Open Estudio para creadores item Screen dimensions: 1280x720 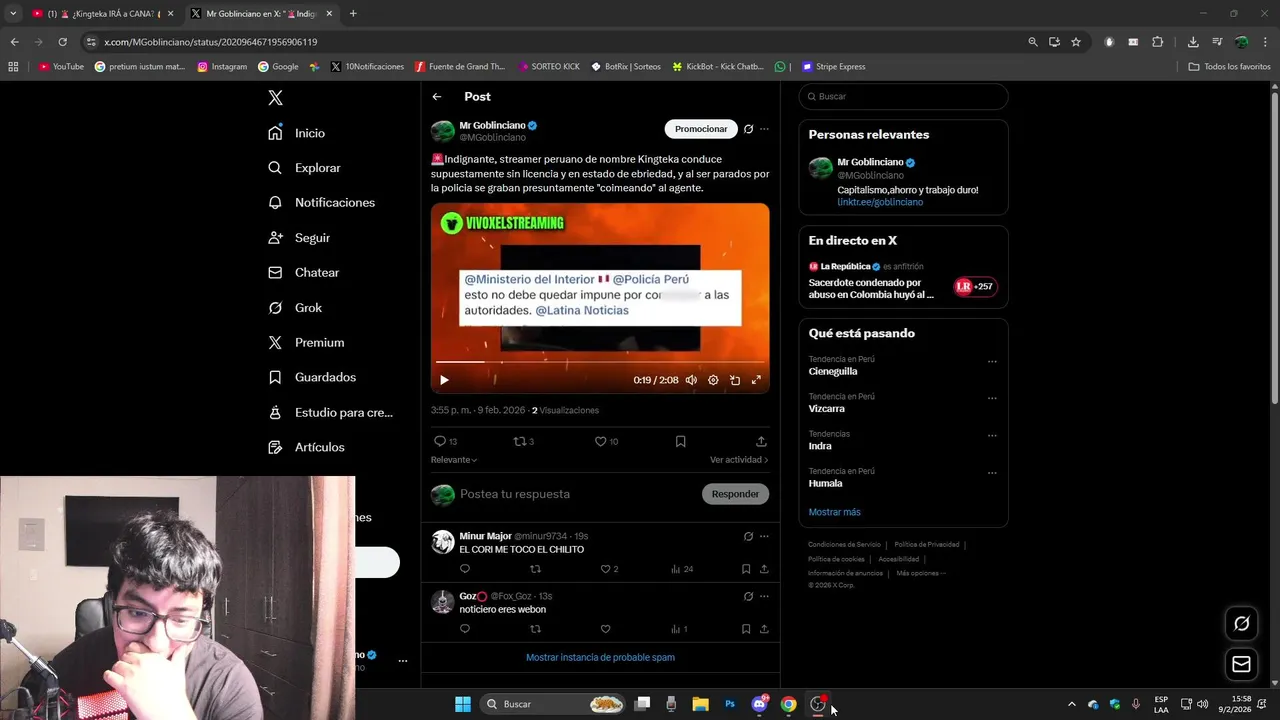[330, 412]
